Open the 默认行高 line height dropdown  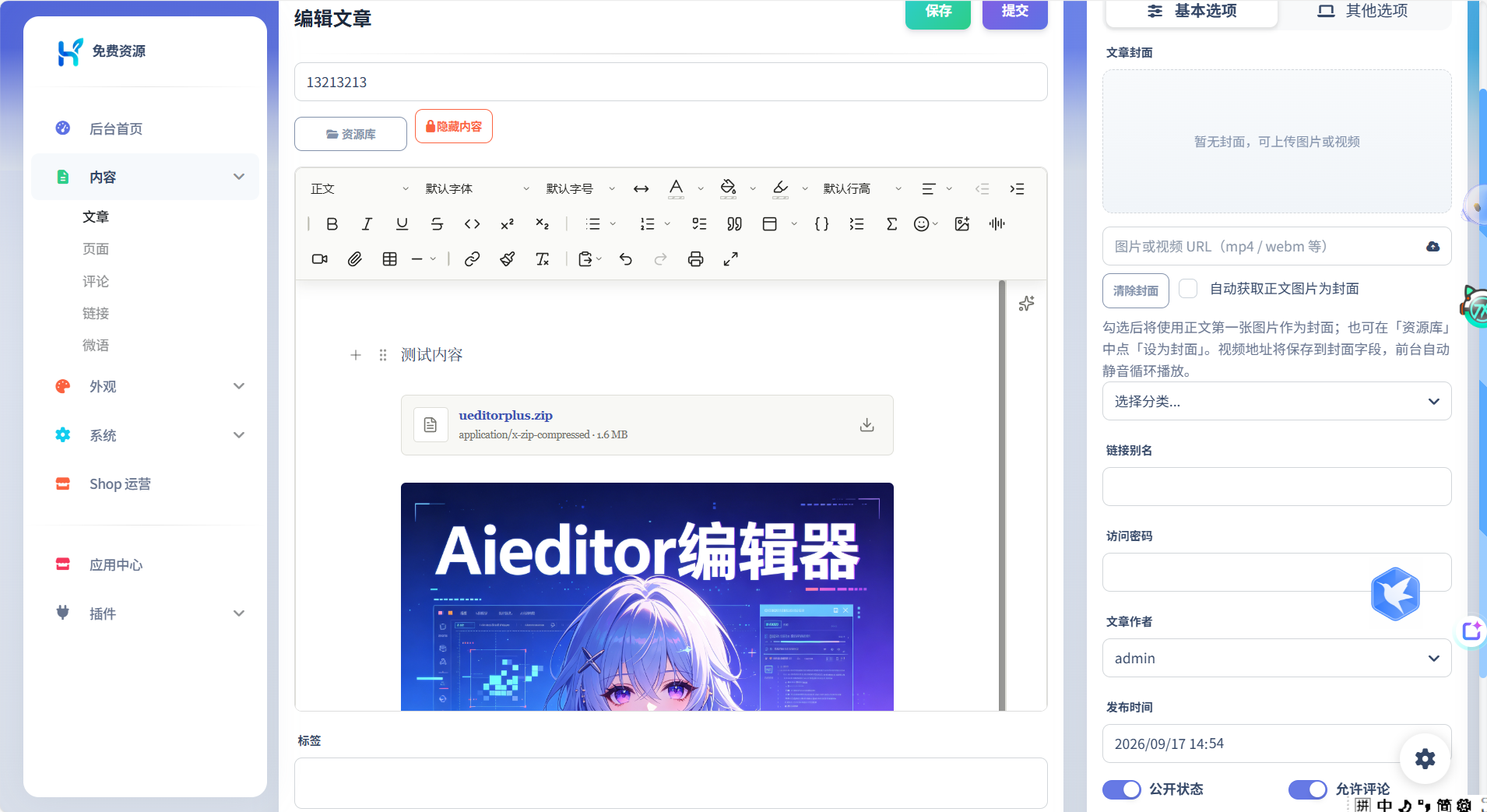[x=863, y=189]
